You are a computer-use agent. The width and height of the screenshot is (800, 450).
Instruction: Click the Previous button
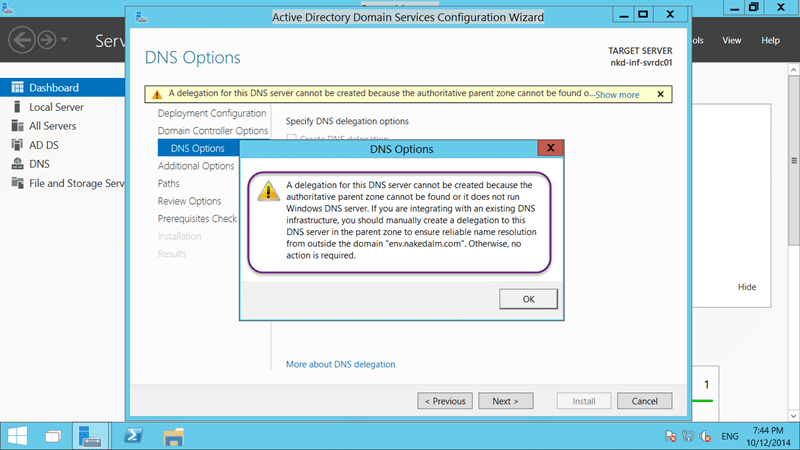coord(445,401)
